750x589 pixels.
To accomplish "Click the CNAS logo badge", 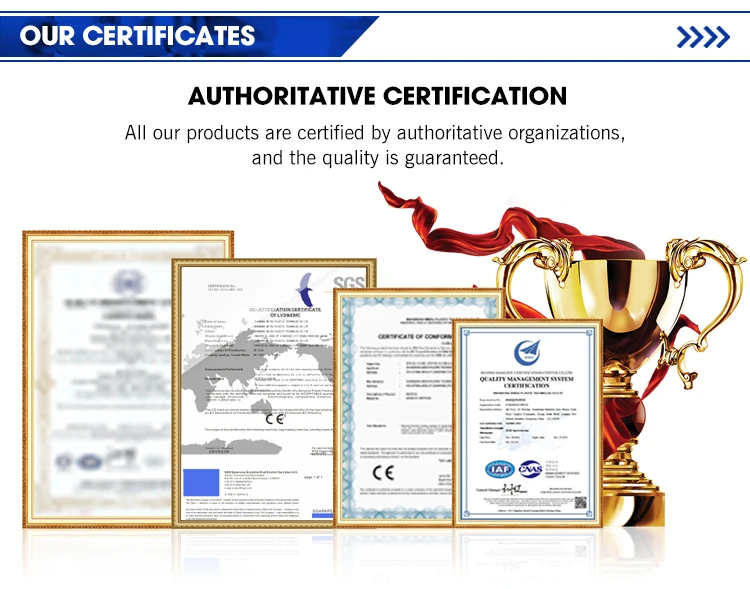I will [x=530, y=469].
